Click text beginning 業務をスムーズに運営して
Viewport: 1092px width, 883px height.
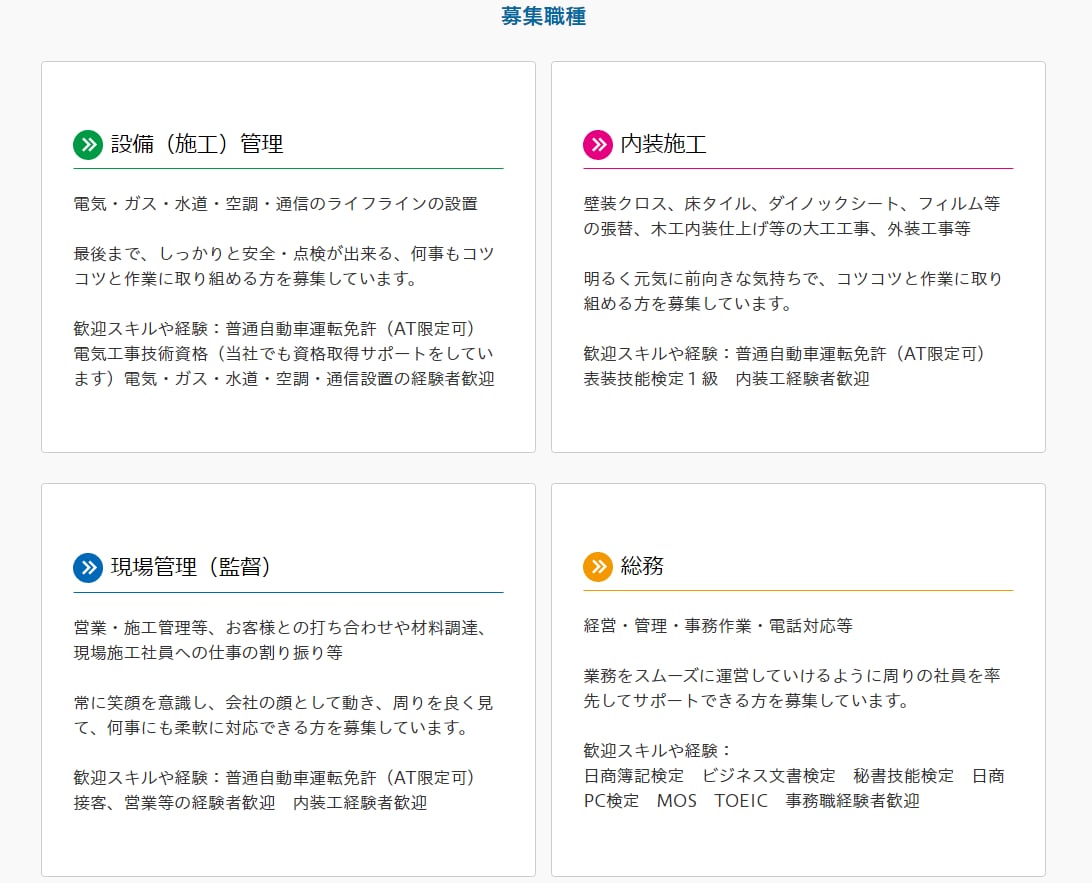[792, 689]
